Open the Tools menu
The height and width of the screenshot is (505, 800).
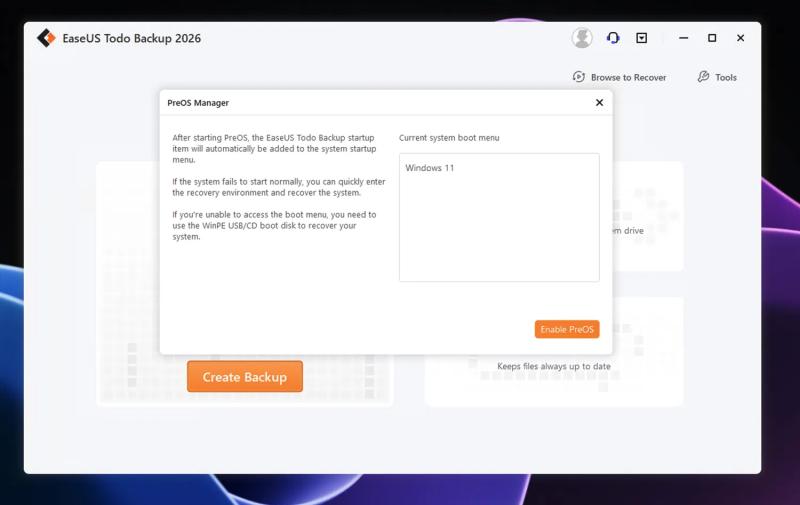point(717,77)
